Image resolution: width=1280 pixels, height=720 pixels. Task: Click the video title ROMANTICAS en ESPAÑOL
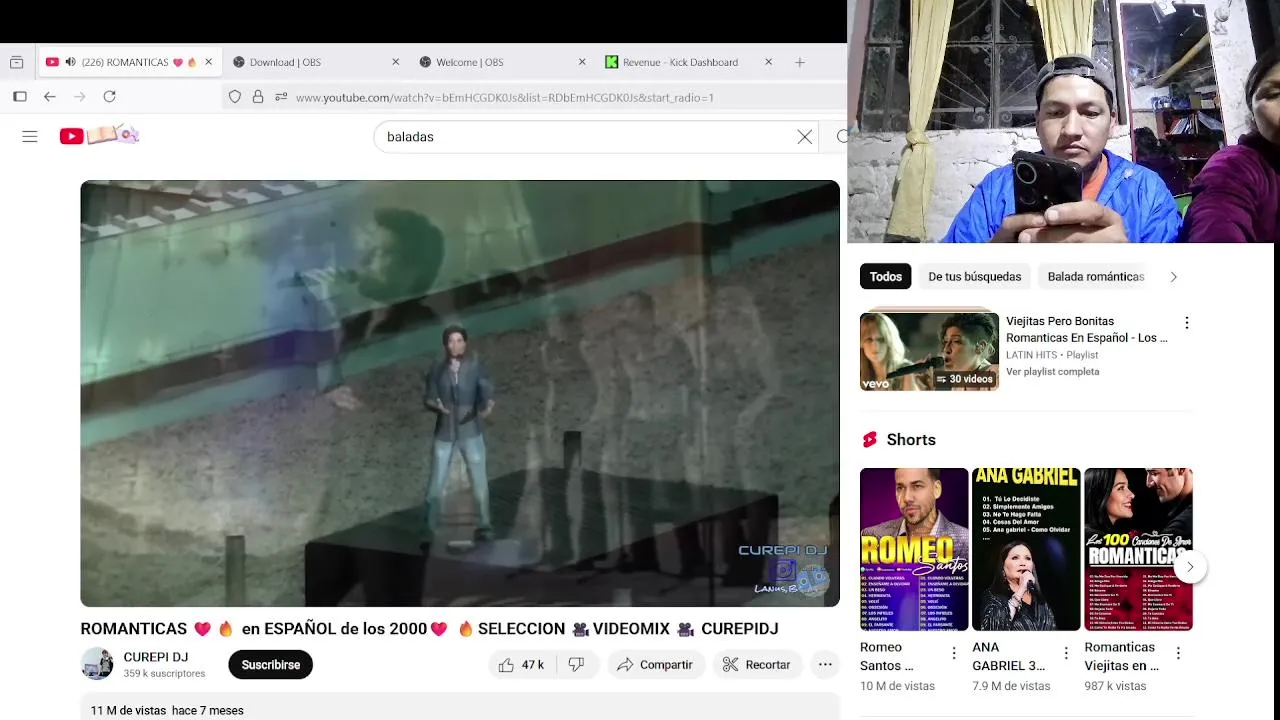point(429,629)
